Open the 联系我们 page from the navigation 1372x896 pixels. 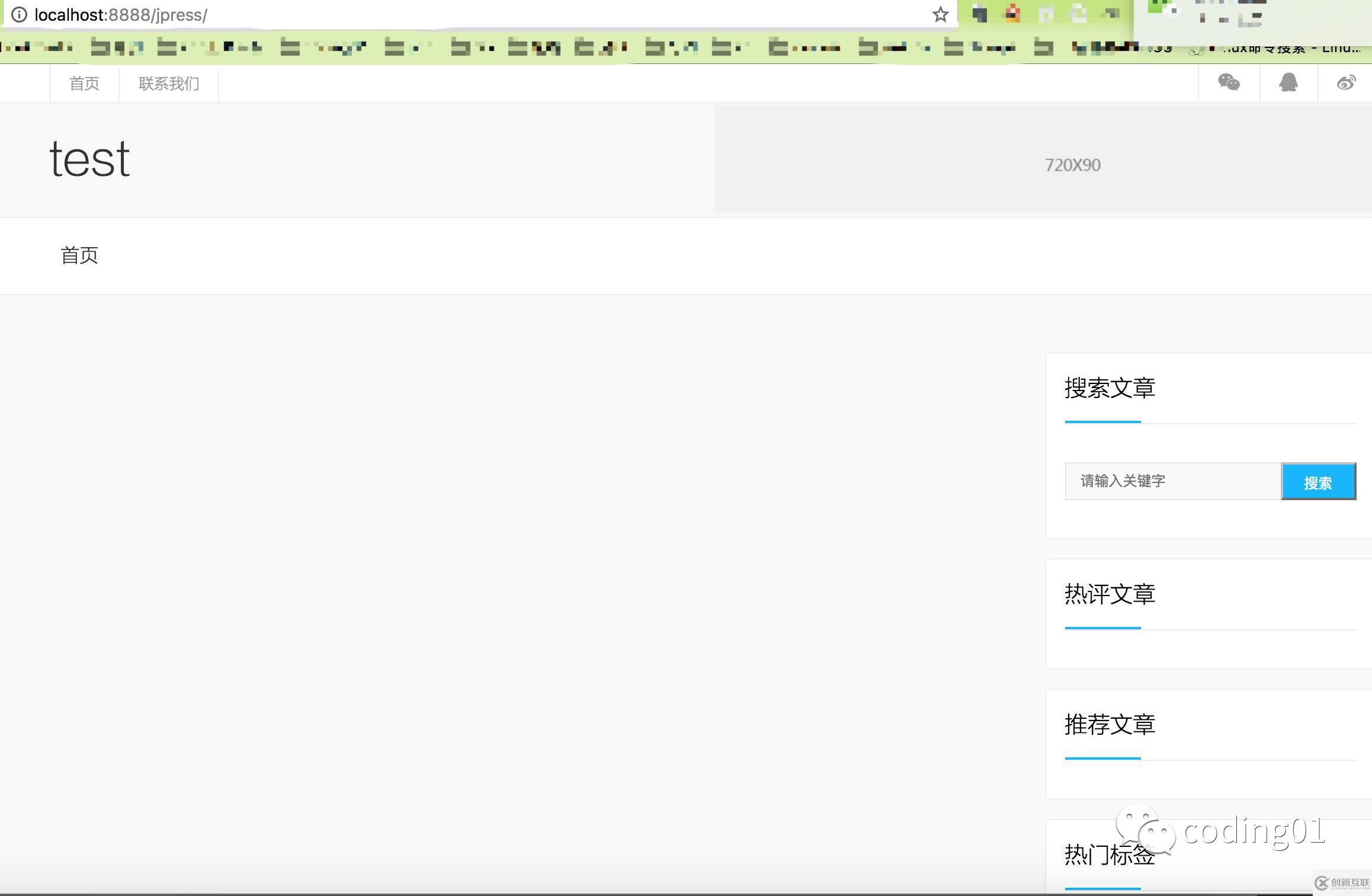168,83
